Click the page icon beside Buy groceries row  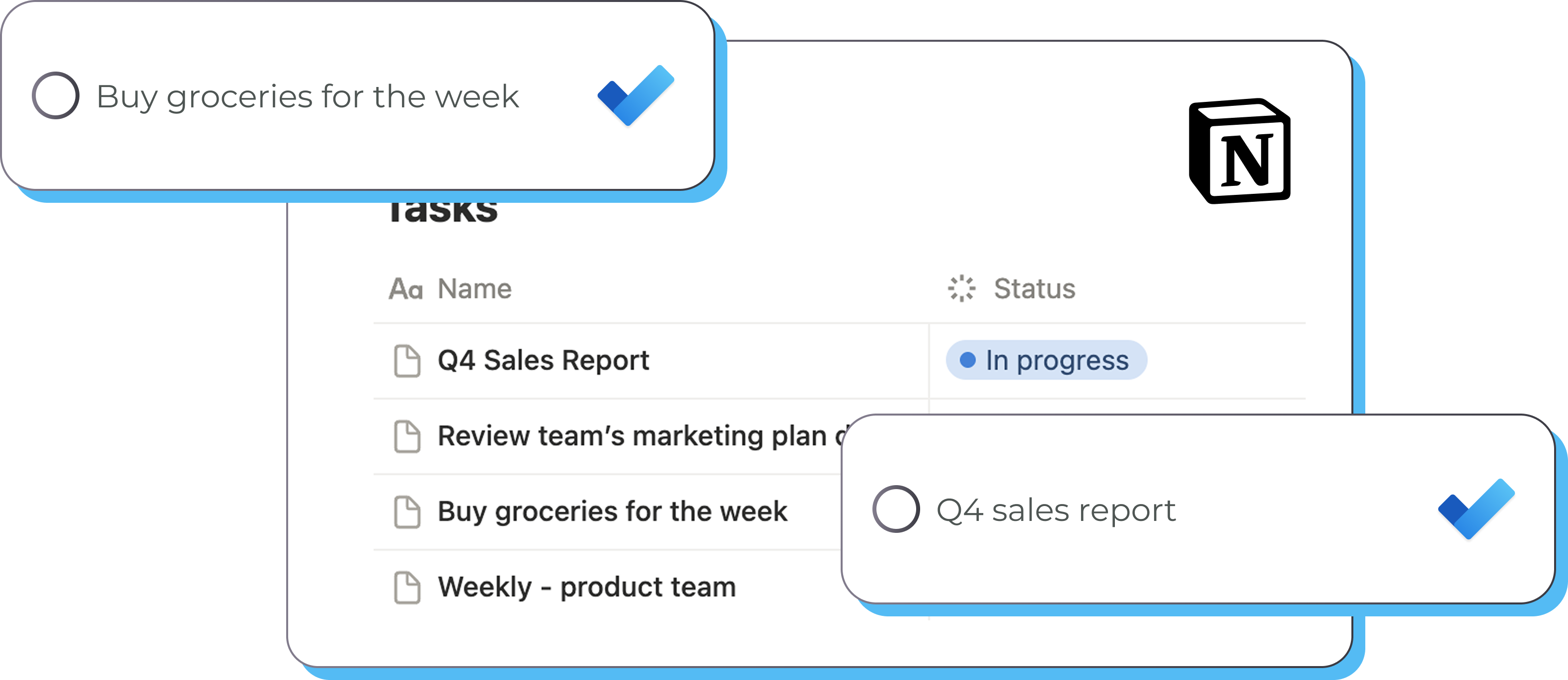[x=406, y=512]
